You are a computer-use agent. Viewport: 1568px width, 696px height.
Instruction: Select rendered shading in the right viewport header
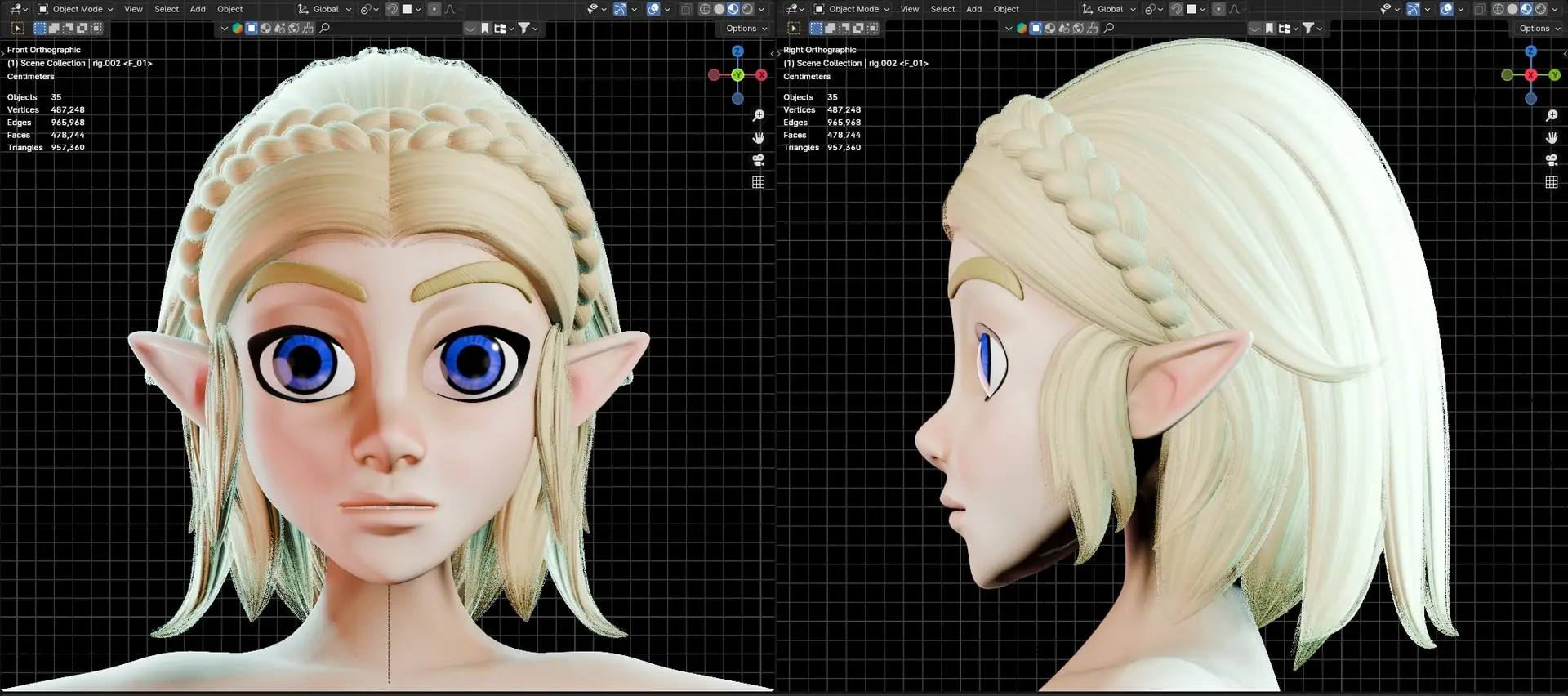coord(1540,9)
